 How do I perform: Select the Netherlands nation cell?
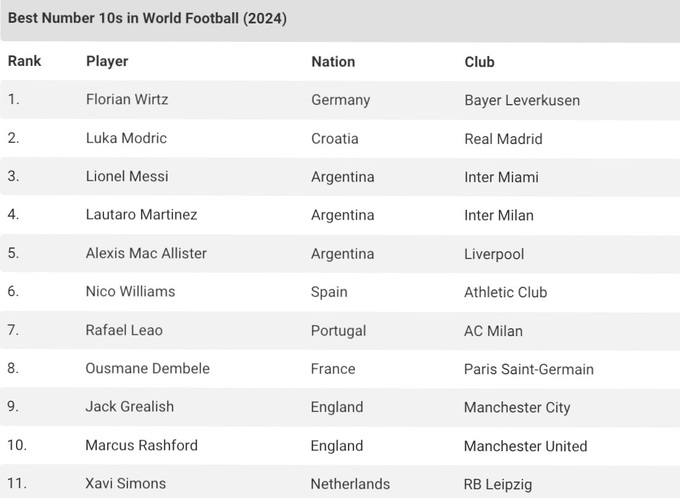point(350,484)
